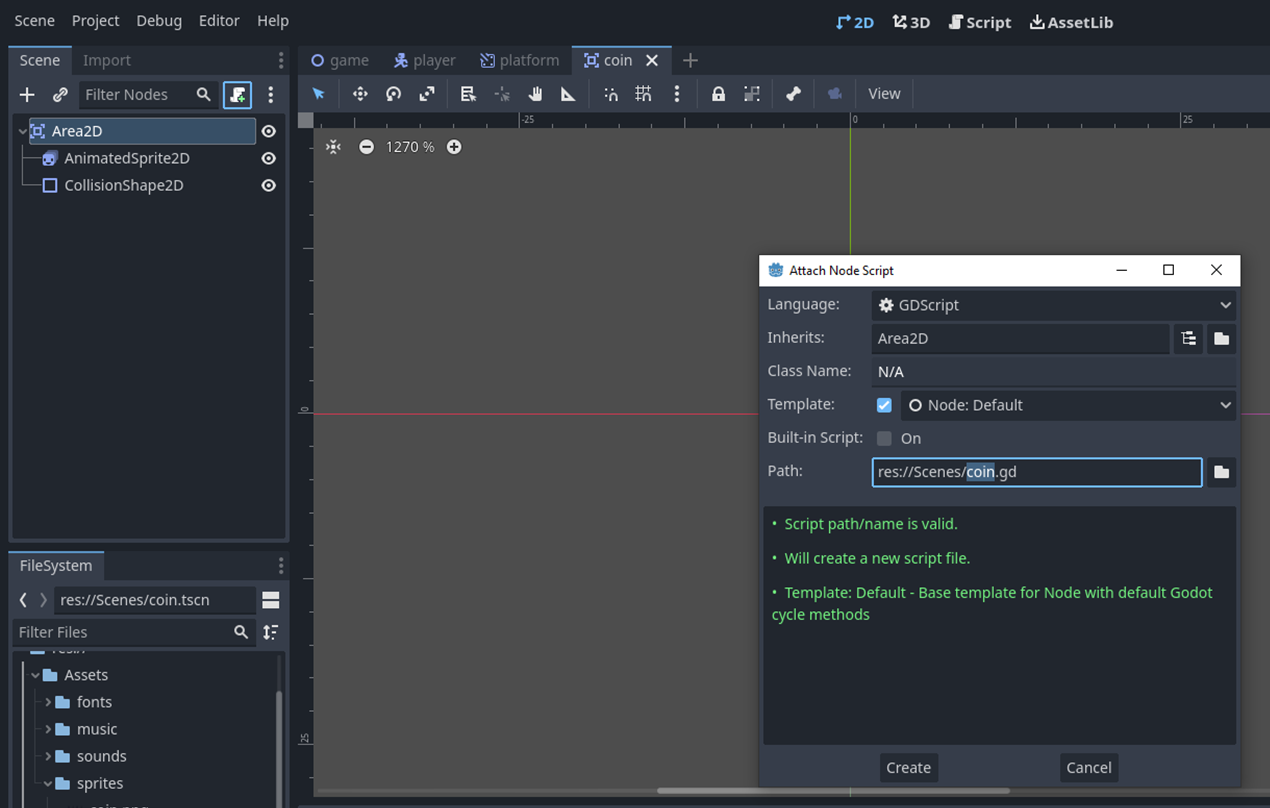The height and width of the screenshot is (808, 1270).
Task: Open the View menu in the canvas toolbar
Action: pos(884,93)
